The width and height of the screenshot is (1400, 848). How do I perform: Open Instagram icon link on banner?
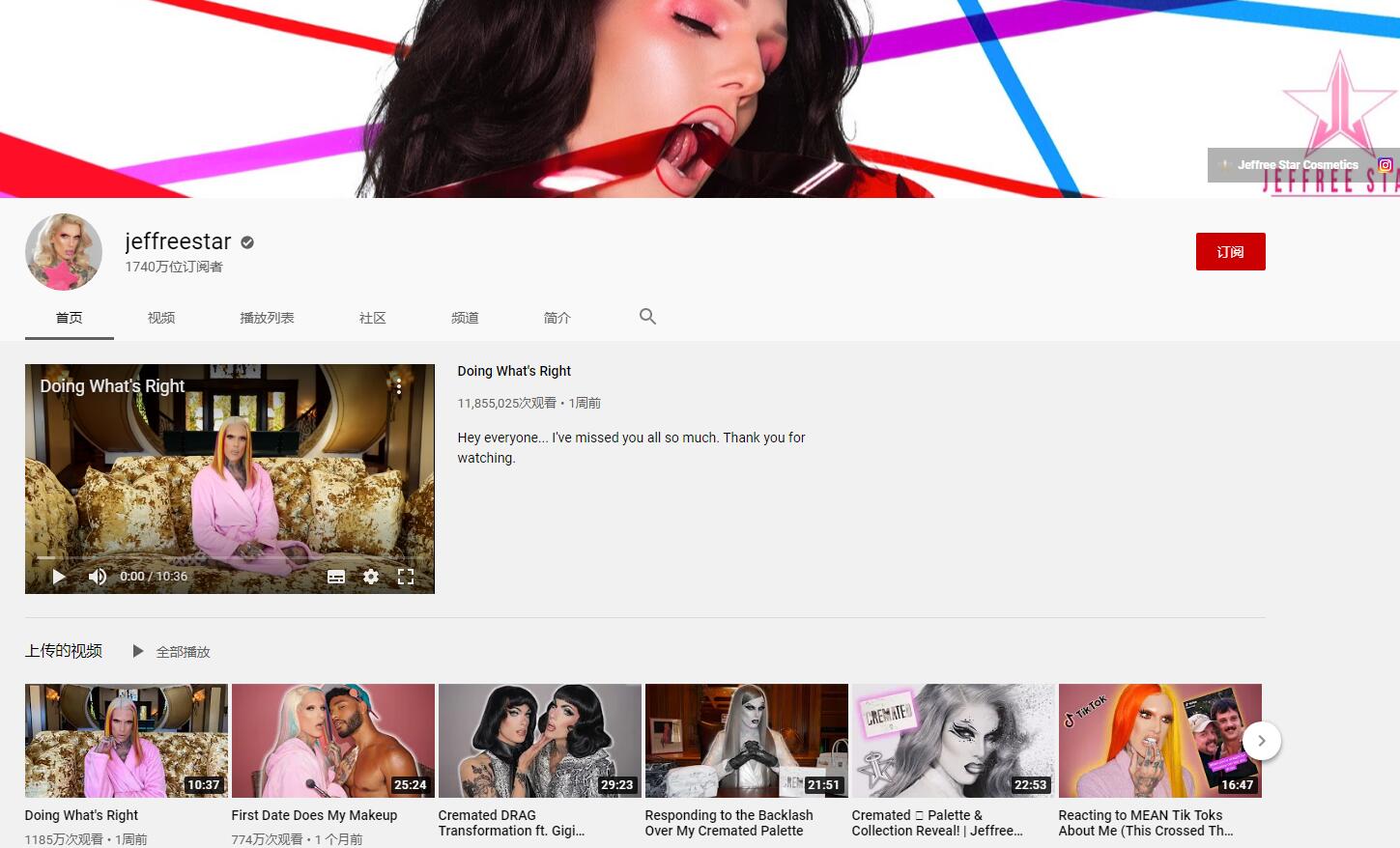1385,165
